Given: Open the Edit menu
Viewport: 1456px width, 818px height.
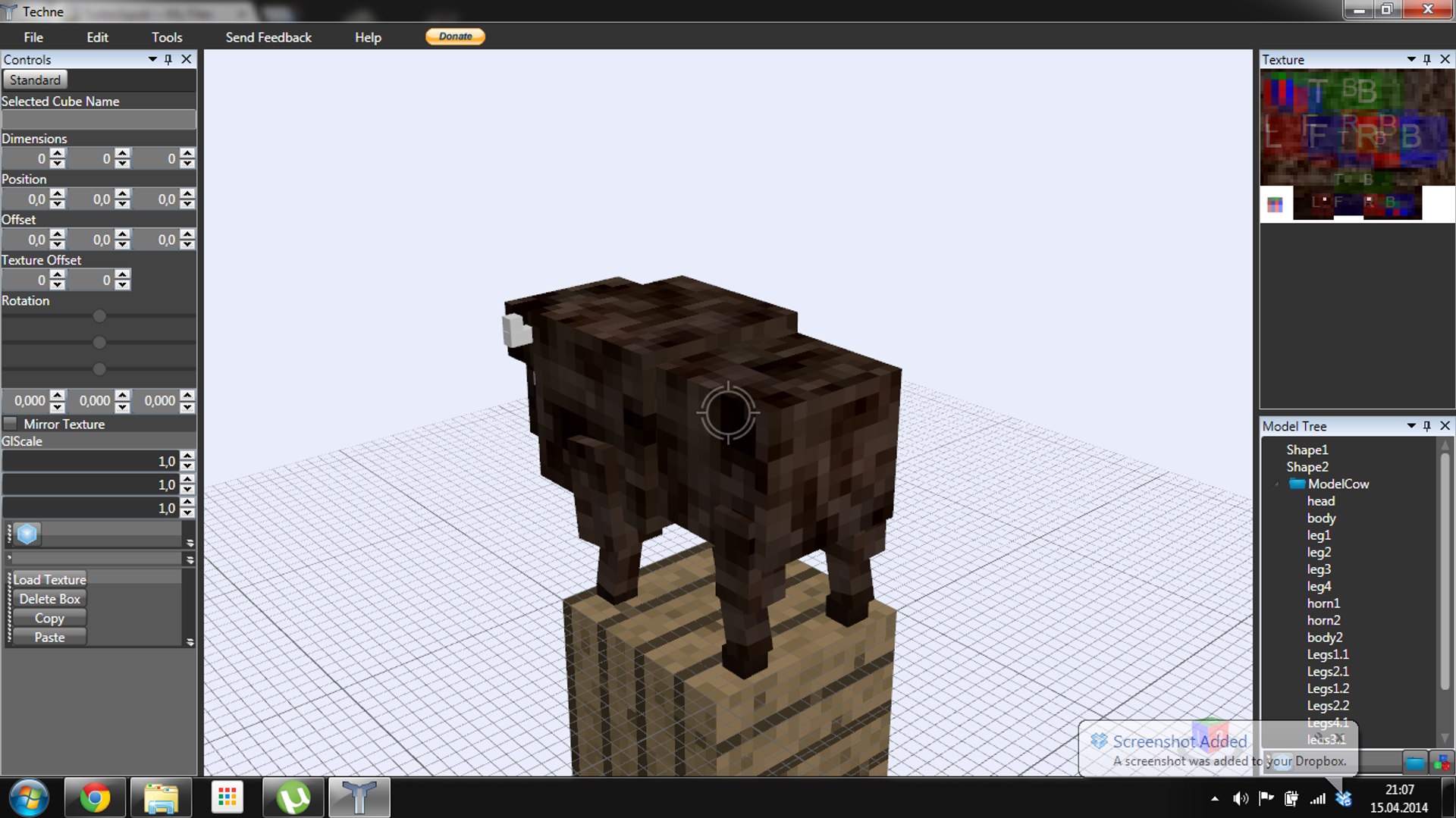Looking at the screenshot, I should (x=97, y=37).
